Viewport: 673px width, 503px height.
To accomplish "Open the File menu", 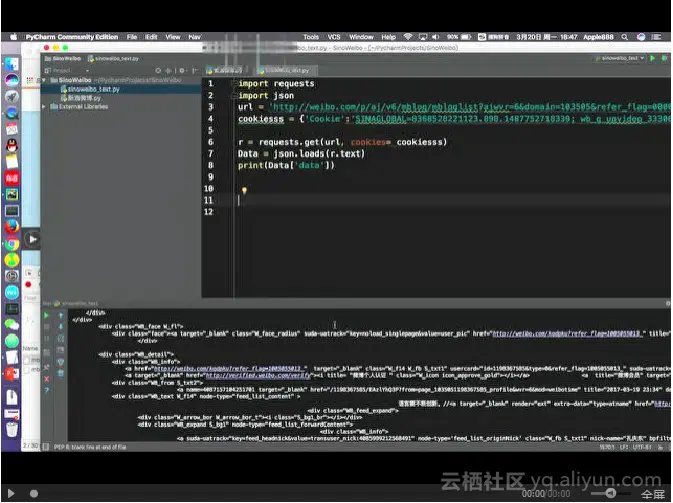I will pyautogui.click(x=132, y=37).
